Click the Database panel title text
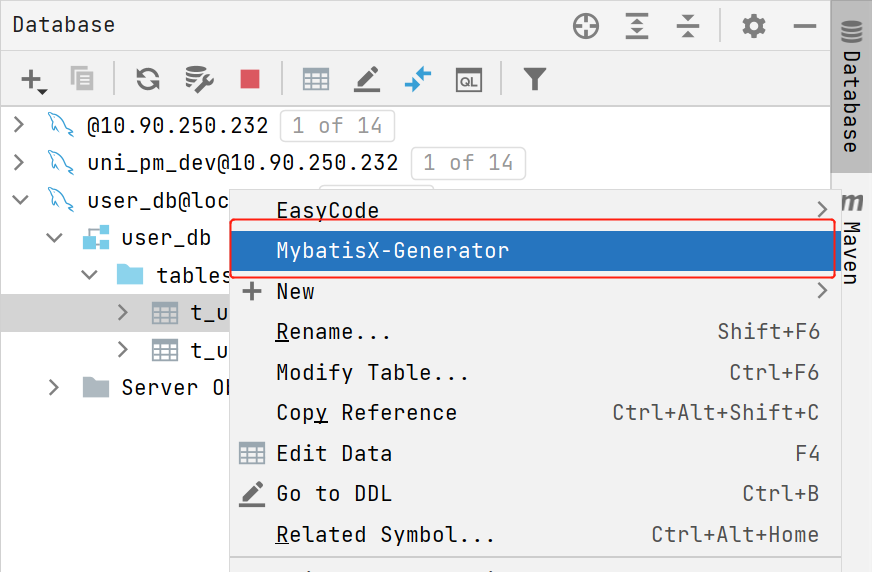This screenshot has width=872, height=572. point(64,25)
